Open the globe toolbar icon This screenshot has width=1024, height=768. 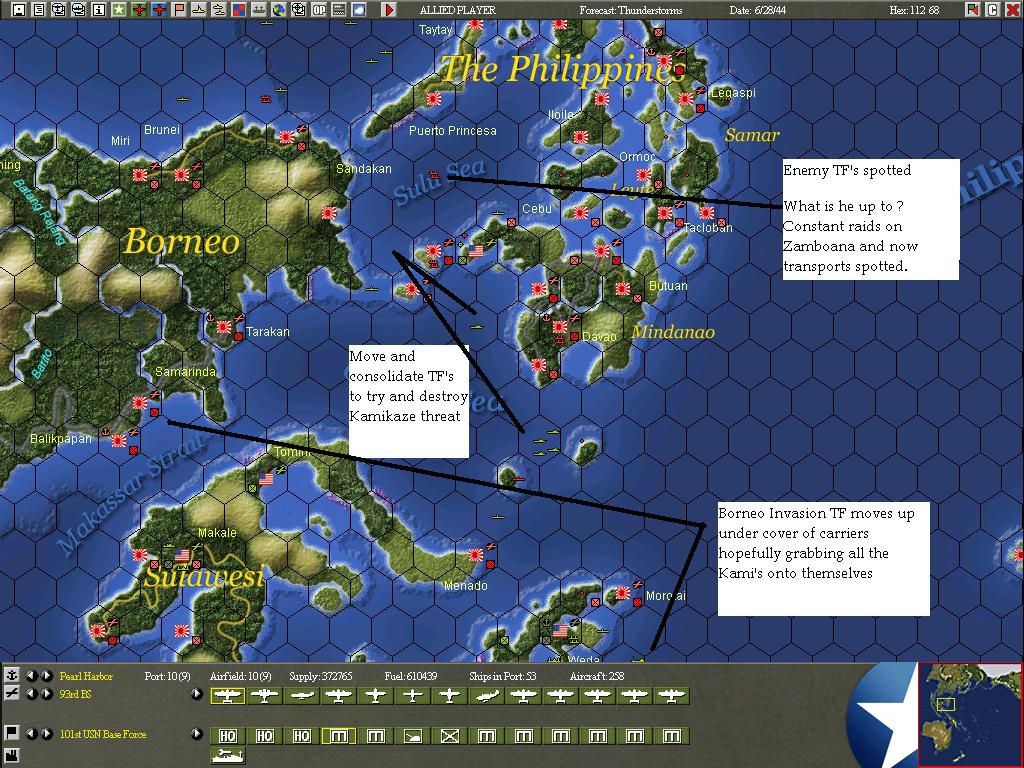pos(279,10)
